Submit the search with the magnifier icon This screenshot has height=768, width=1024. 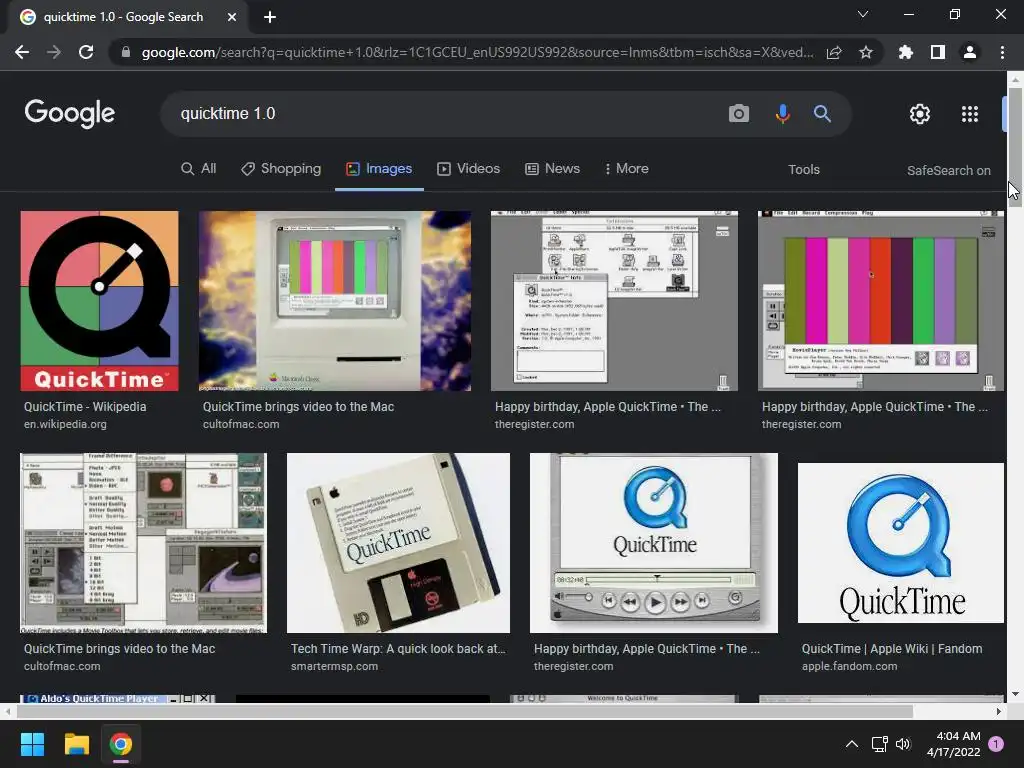tap(822, 114)
